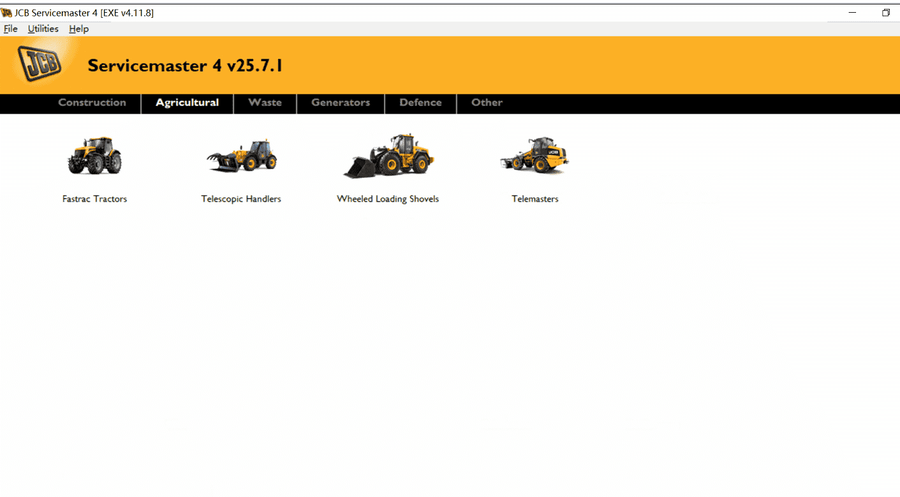
Task: Click the Fastrac Tractors text label
Action: 94,199
